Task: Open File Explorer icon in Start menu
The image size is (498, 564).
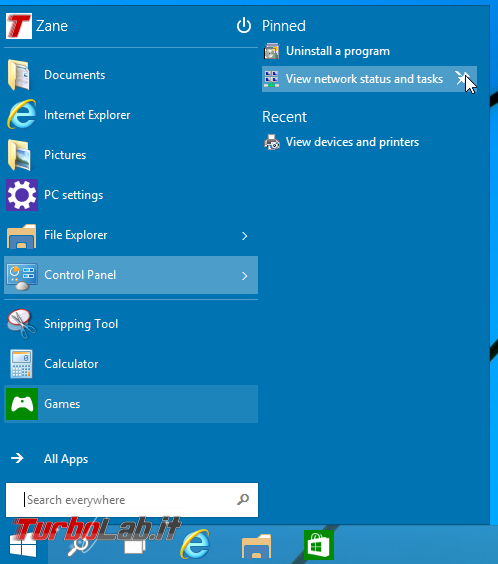Action: click(x=22, y=236)
